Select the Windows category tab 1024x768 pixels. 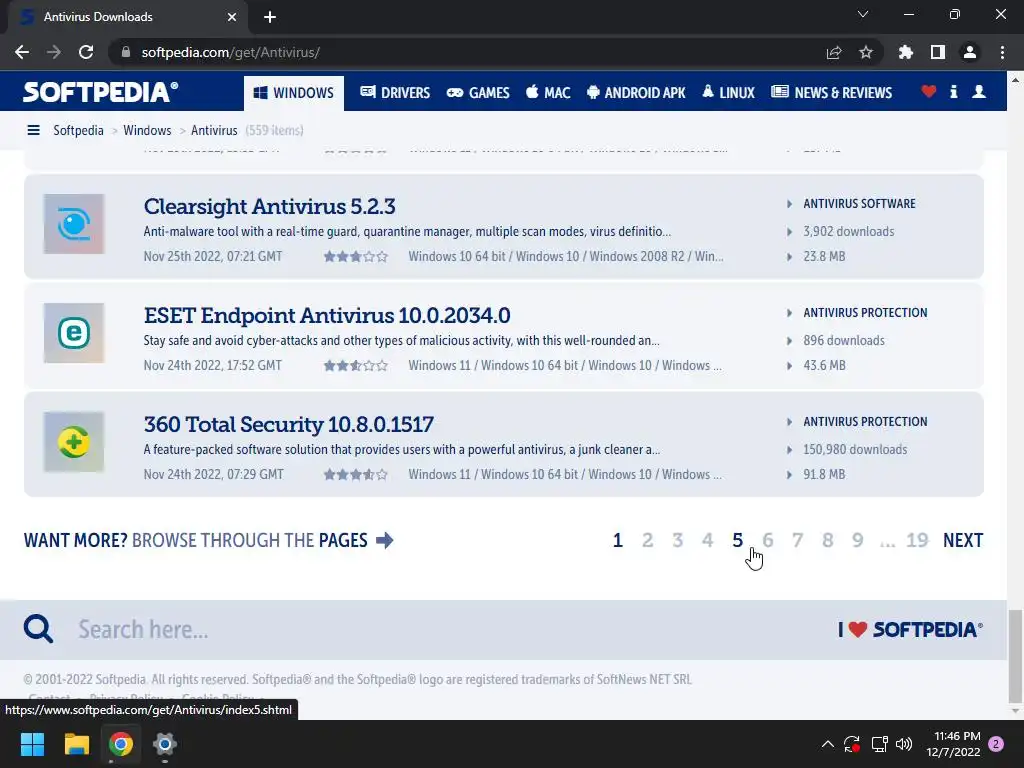(294, 93)
